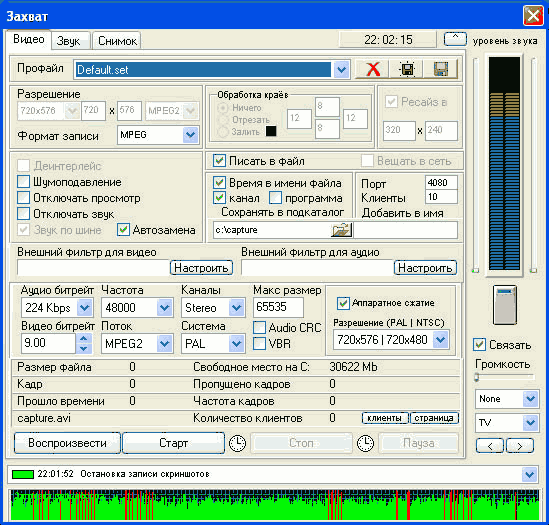Click the Добавить в имя text field

coord(405,230)
